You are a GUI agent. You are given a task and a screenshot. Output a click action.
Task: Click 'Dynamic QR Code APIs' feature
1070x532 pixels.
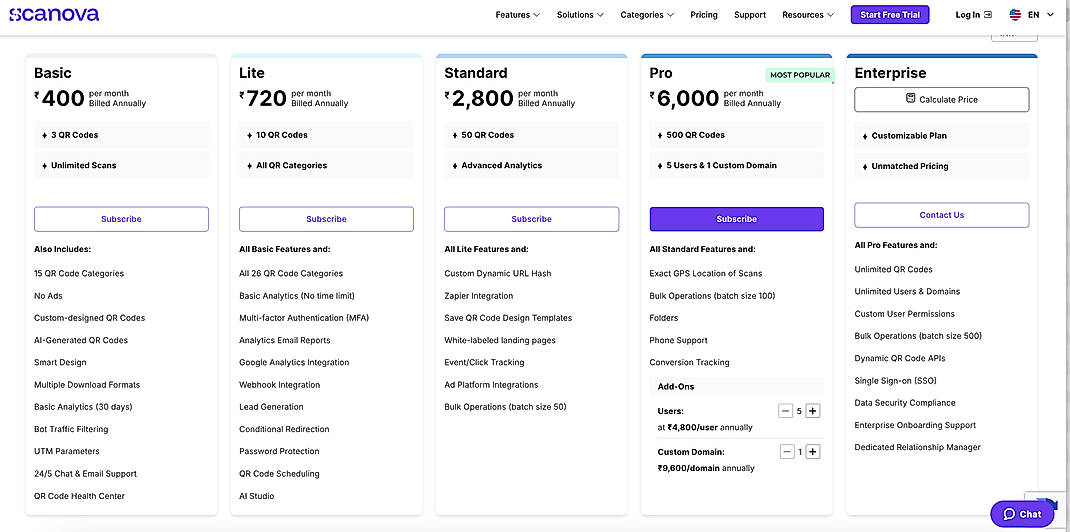click(899, 358)
